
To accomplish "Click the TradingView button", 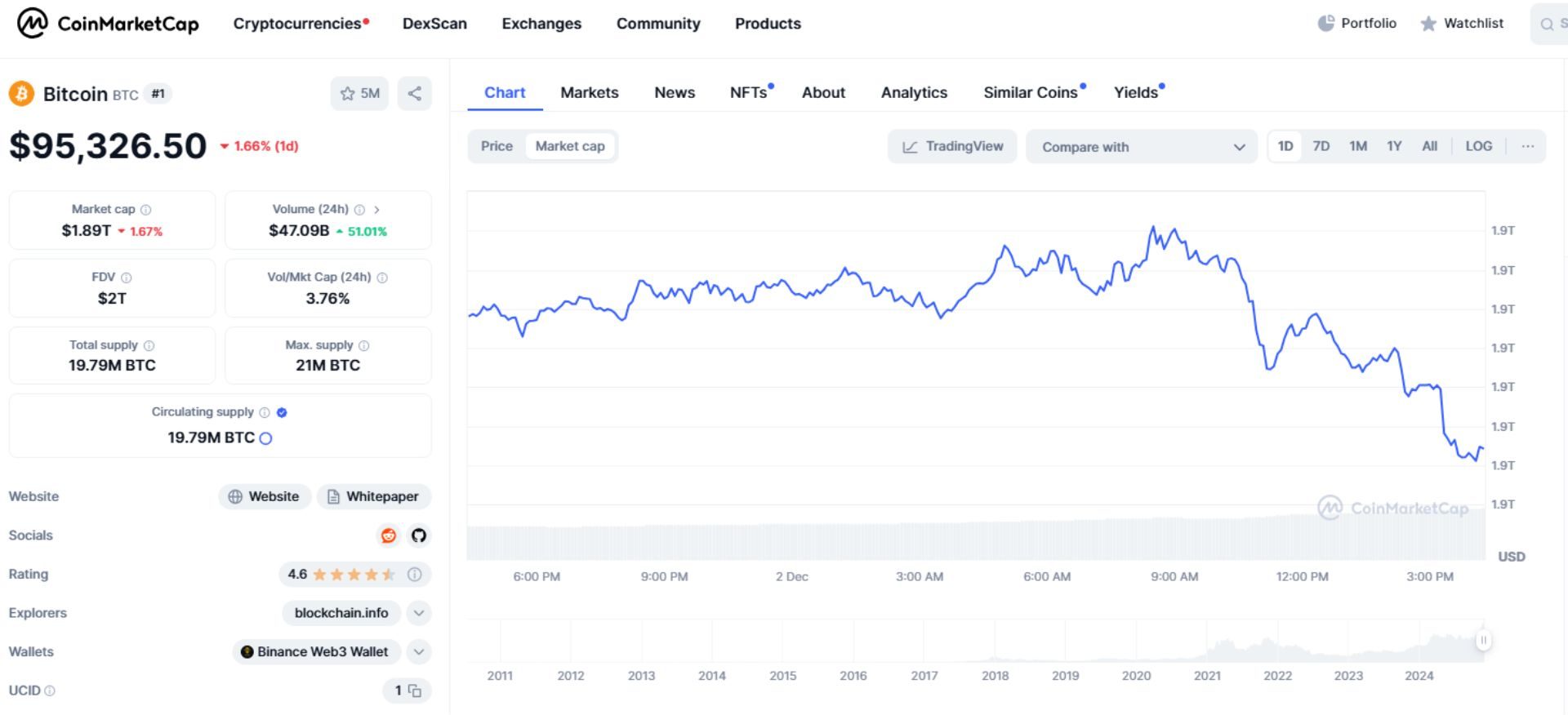I will (952, 146).
